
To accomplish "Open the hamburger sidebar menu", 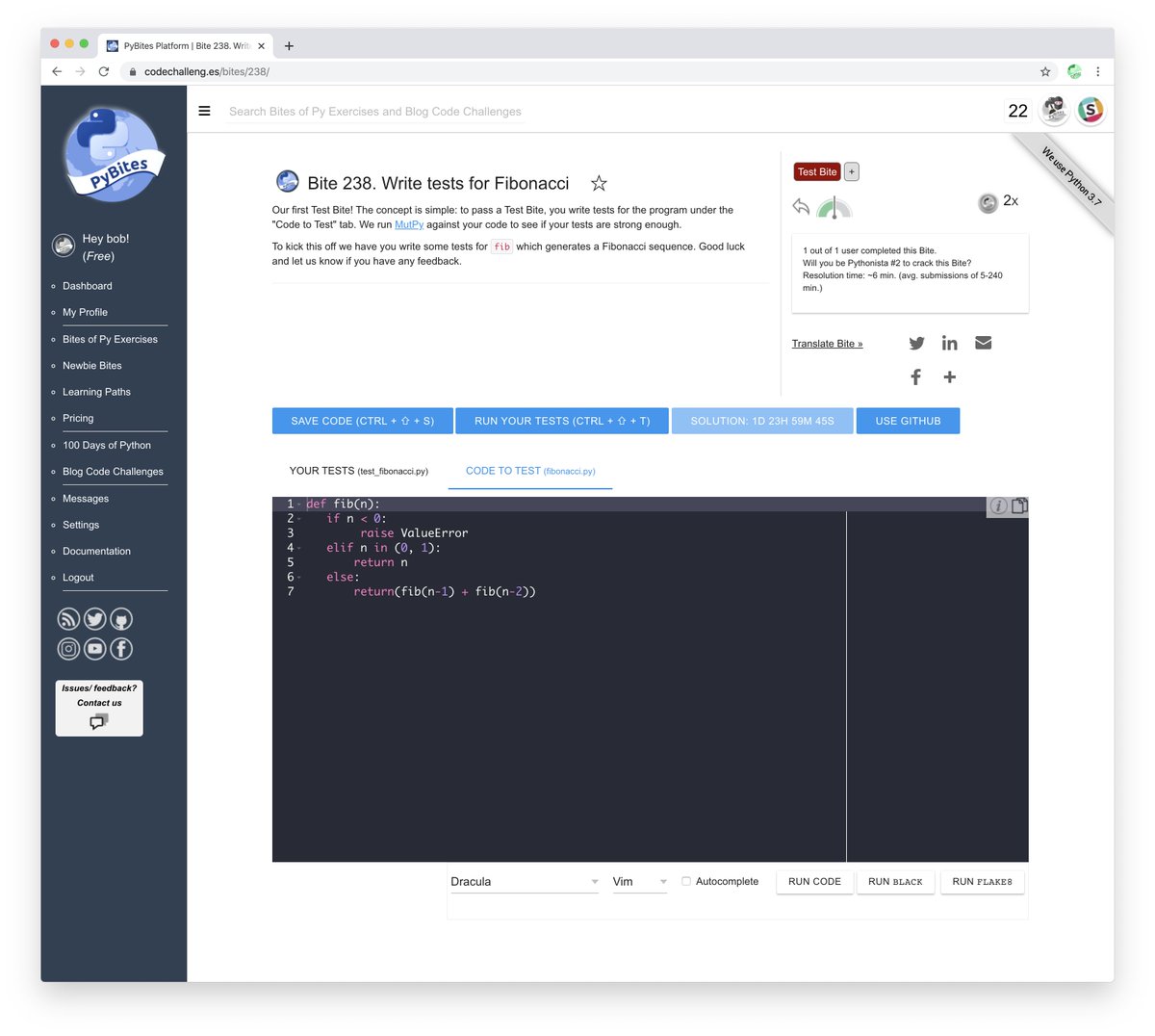I will click(204, 111).
